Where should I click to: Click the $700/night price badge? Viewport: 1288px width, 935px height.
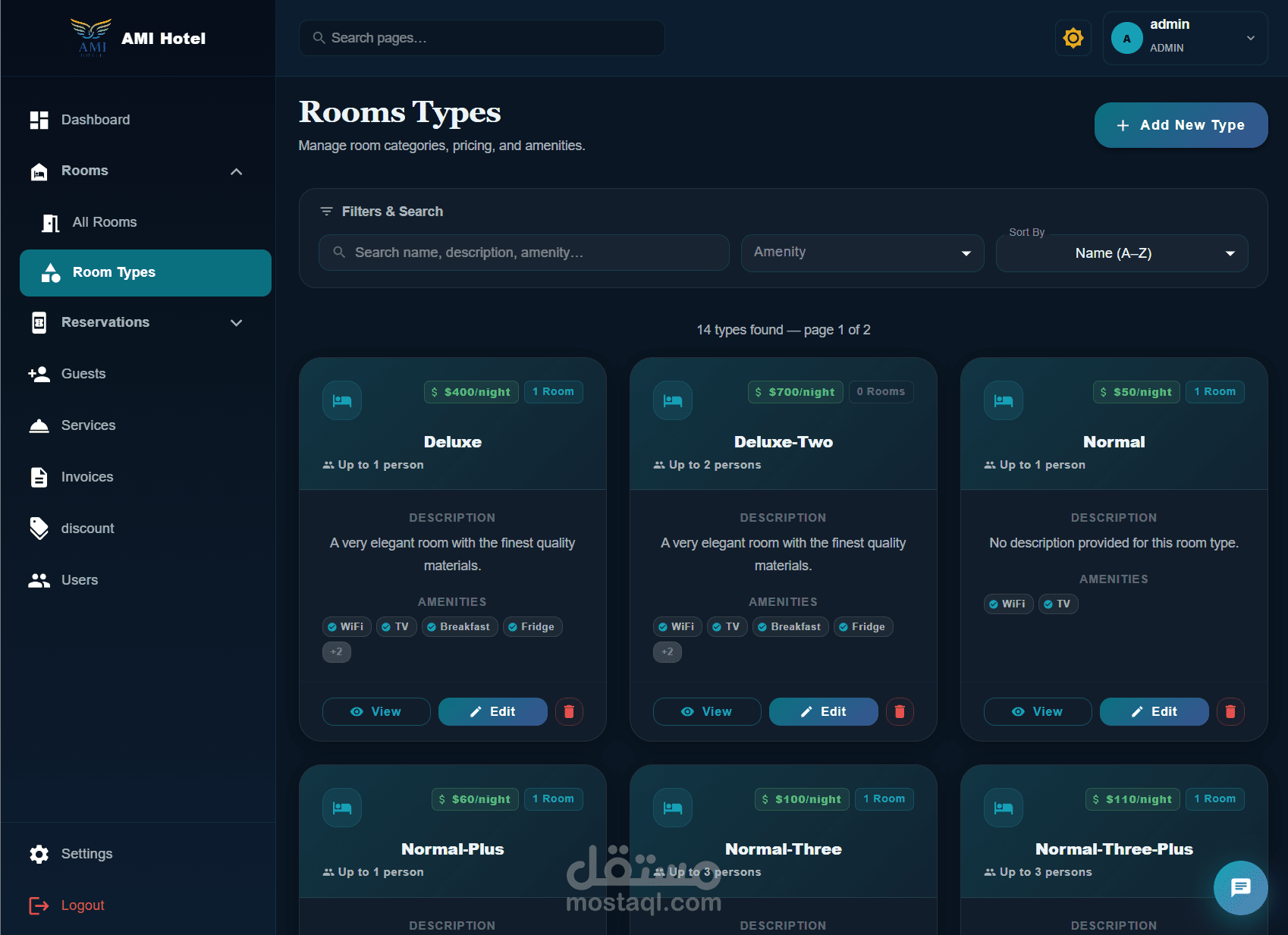(x=796, y=392)
